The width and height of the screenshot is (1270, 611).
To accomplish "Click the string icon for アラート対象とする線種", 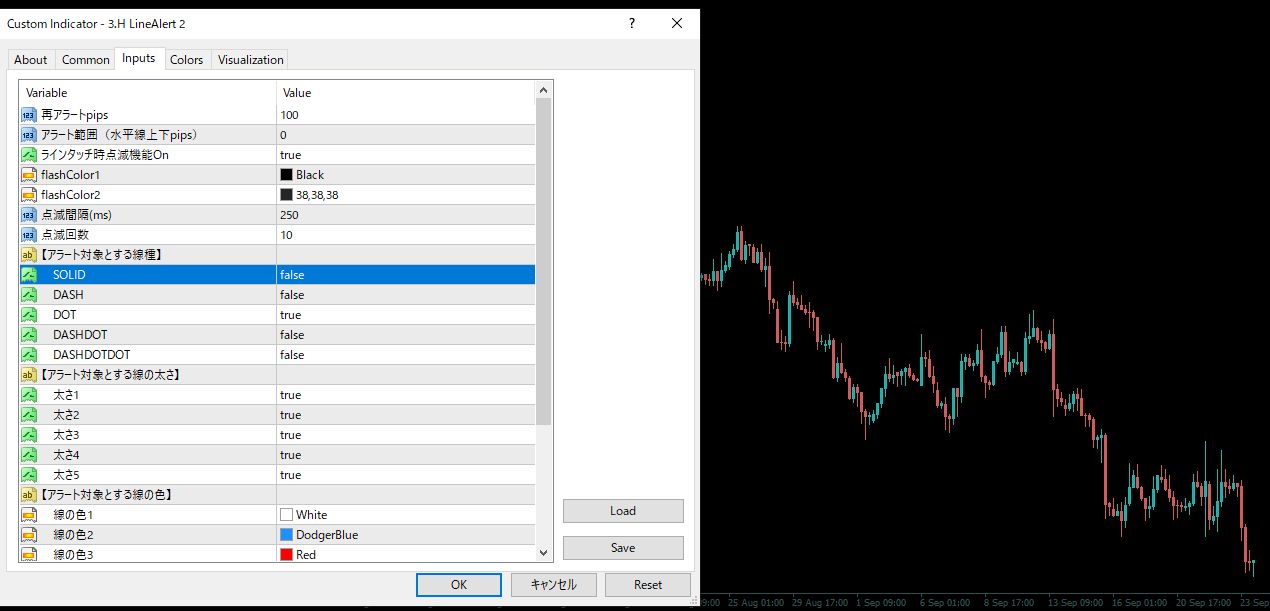I will 29,255.
